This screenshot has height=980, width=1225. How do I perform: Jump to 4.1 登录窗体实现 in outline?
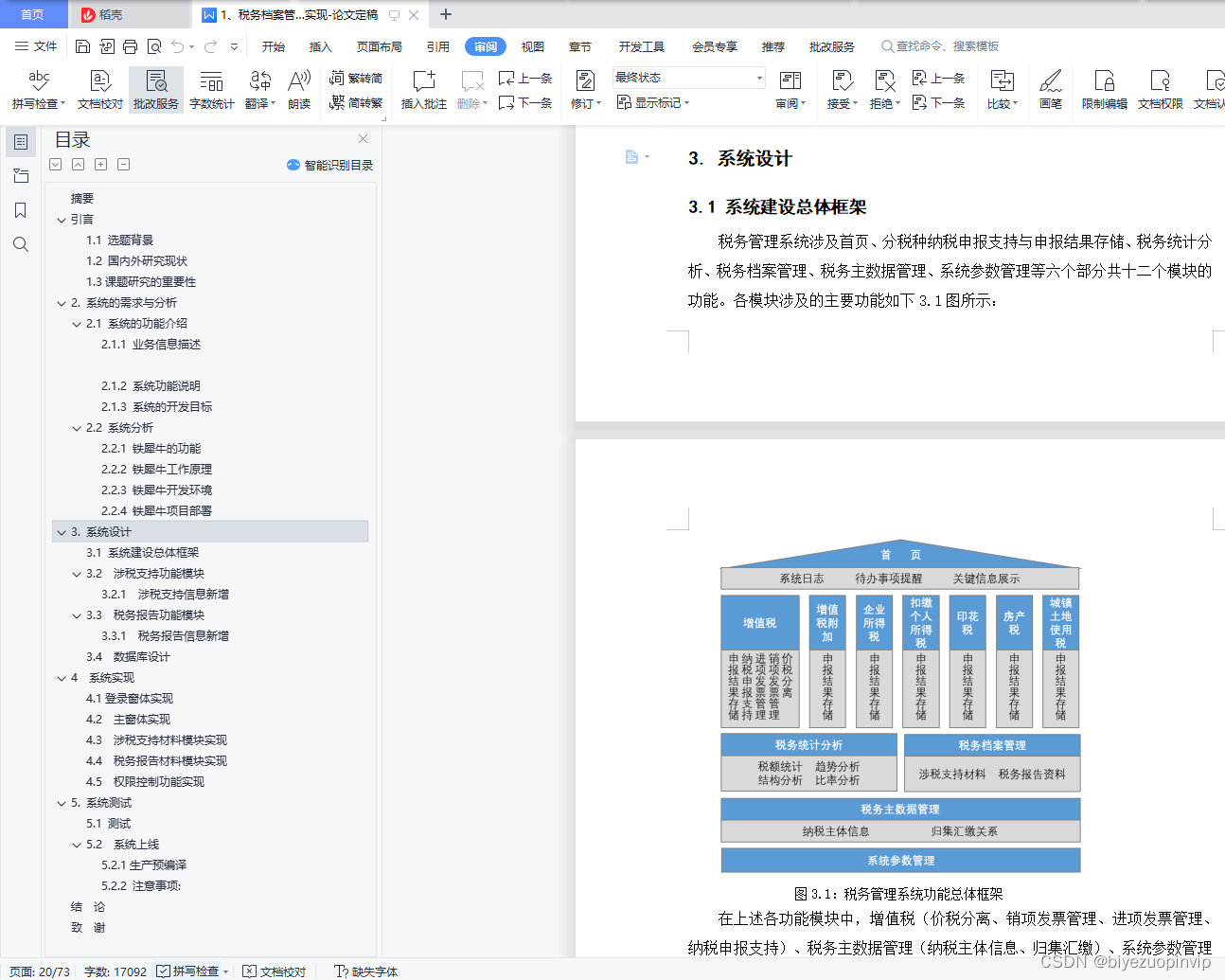click(x=130, y=699)
